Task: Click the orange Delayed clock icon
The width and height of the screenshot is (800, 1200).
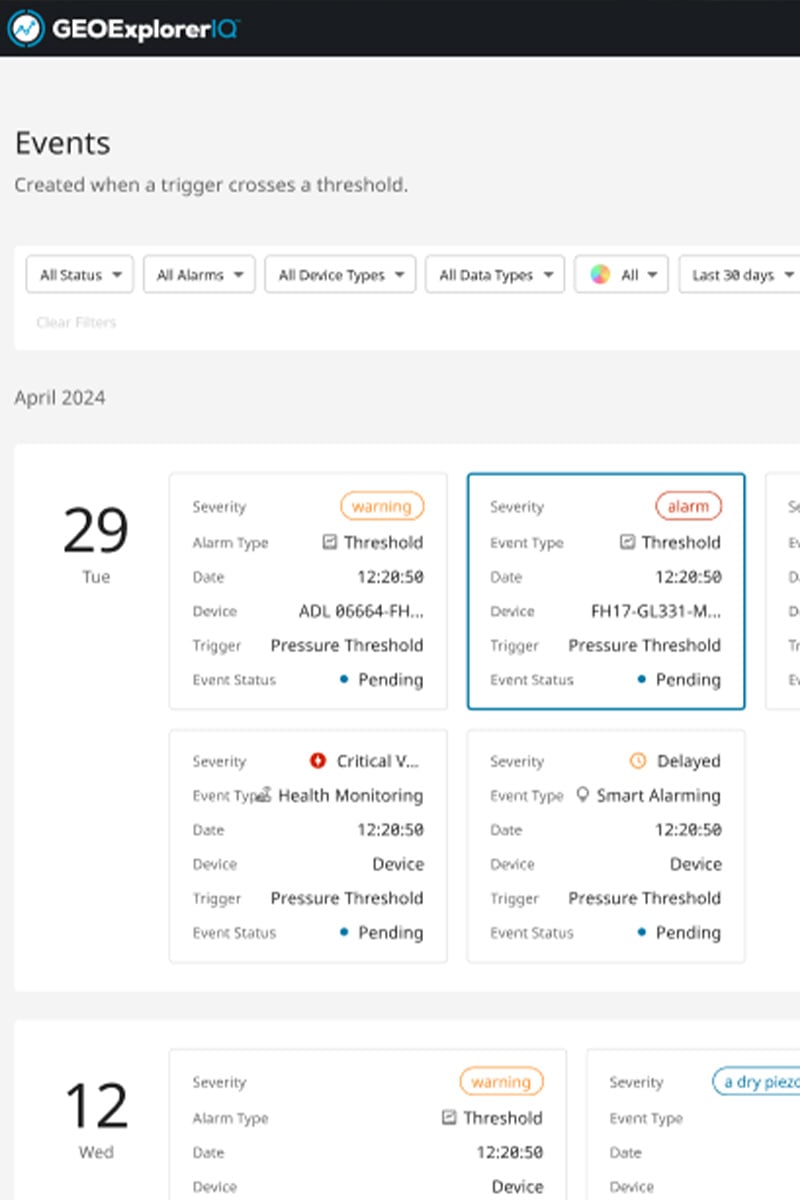Action: point(638,761)
